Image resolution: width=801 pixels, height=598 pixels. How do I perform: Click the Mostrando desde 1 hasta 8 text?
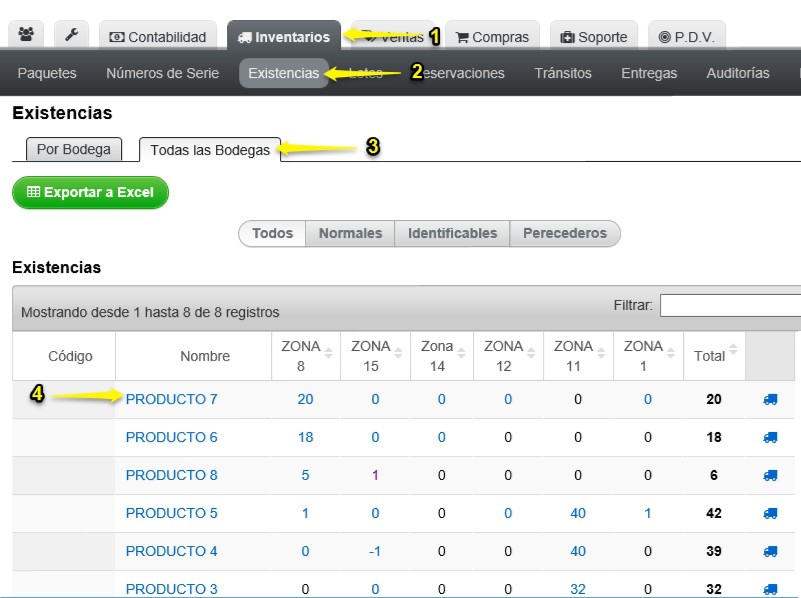(x=150, y=312)
